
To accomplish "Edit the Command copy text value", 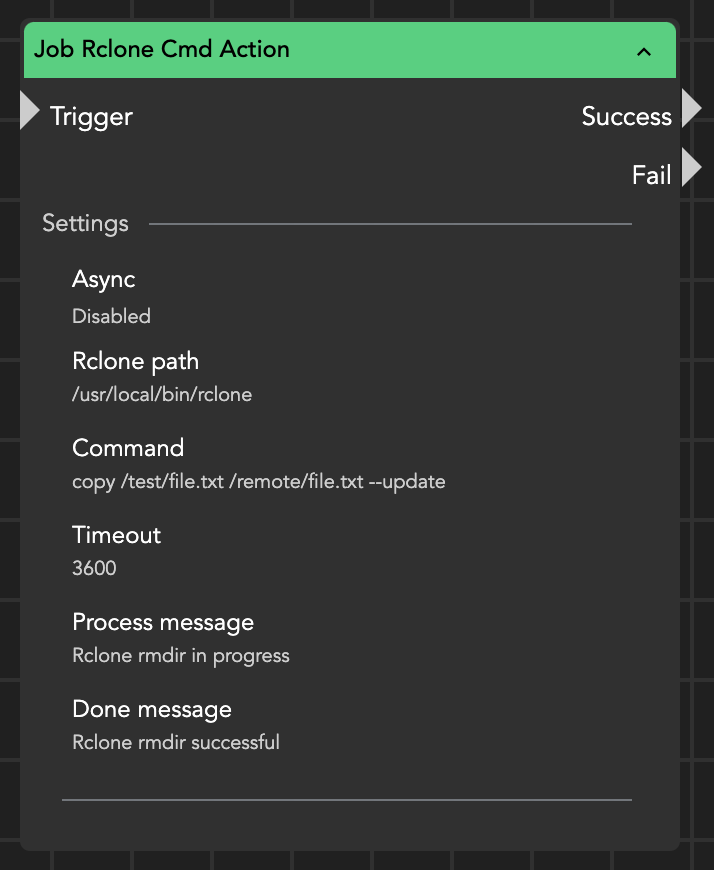I will 258,482.
